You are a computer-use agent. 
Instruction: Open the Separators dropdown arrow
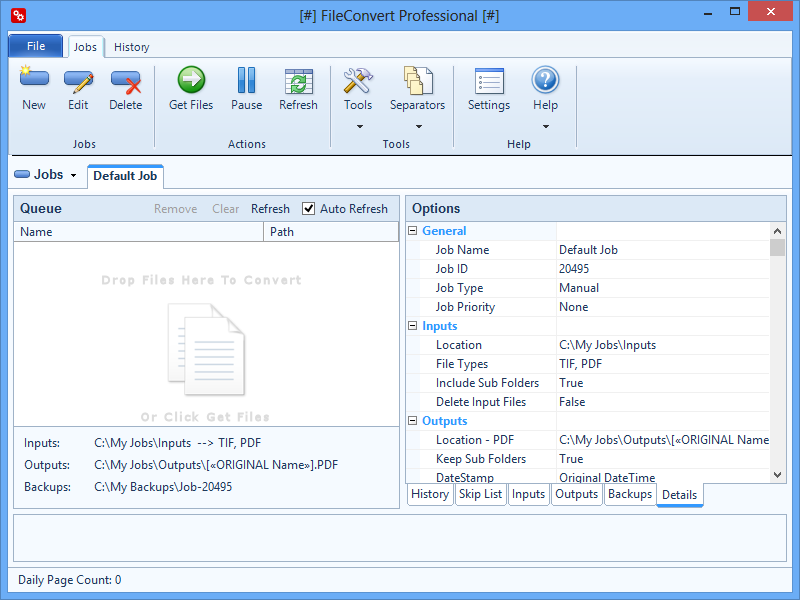pos(419,127)
